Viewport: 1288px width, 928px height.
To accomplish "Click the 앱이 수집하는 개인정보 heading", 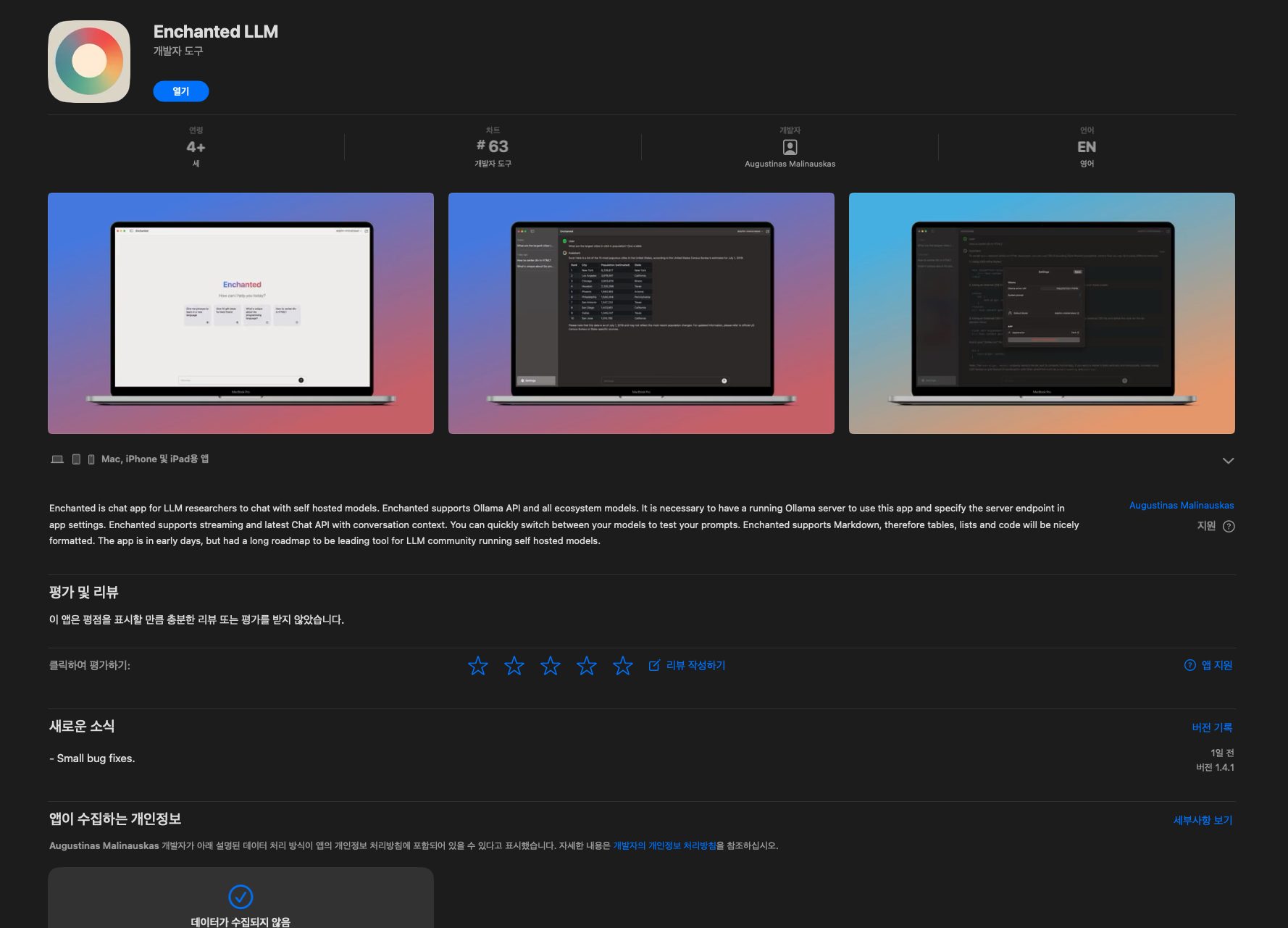I will 115,819.
